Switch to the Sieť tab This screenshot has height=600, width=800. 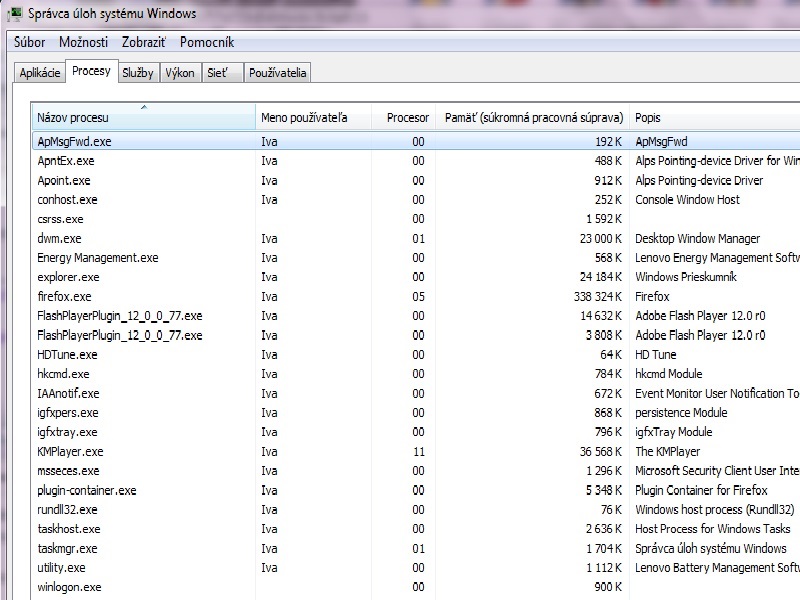(x=217, y=73)
